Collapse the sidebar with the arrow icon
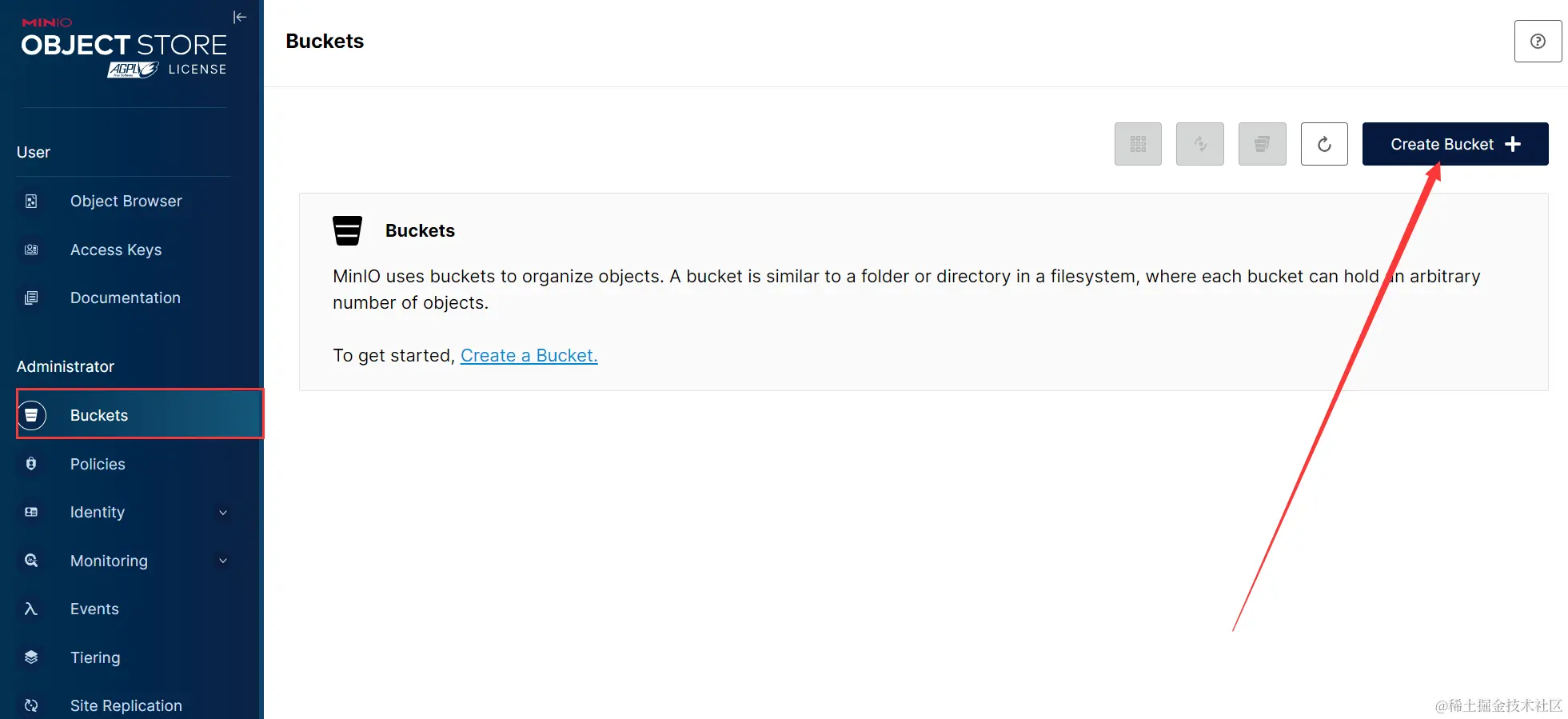Screen dimensions: 1568x719 tap(239, 17)
